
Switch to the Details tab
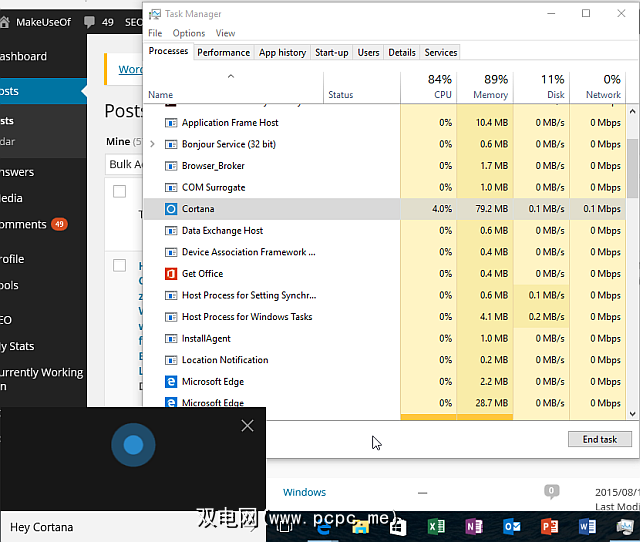click(402, 53)
